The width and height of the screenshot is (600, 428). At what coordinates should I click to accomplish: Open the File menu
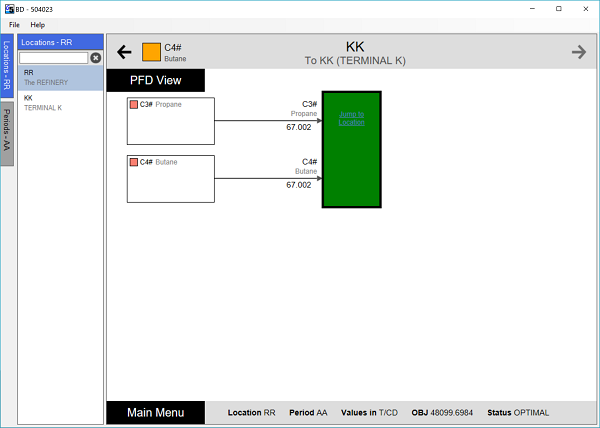[x=15, y=24]
